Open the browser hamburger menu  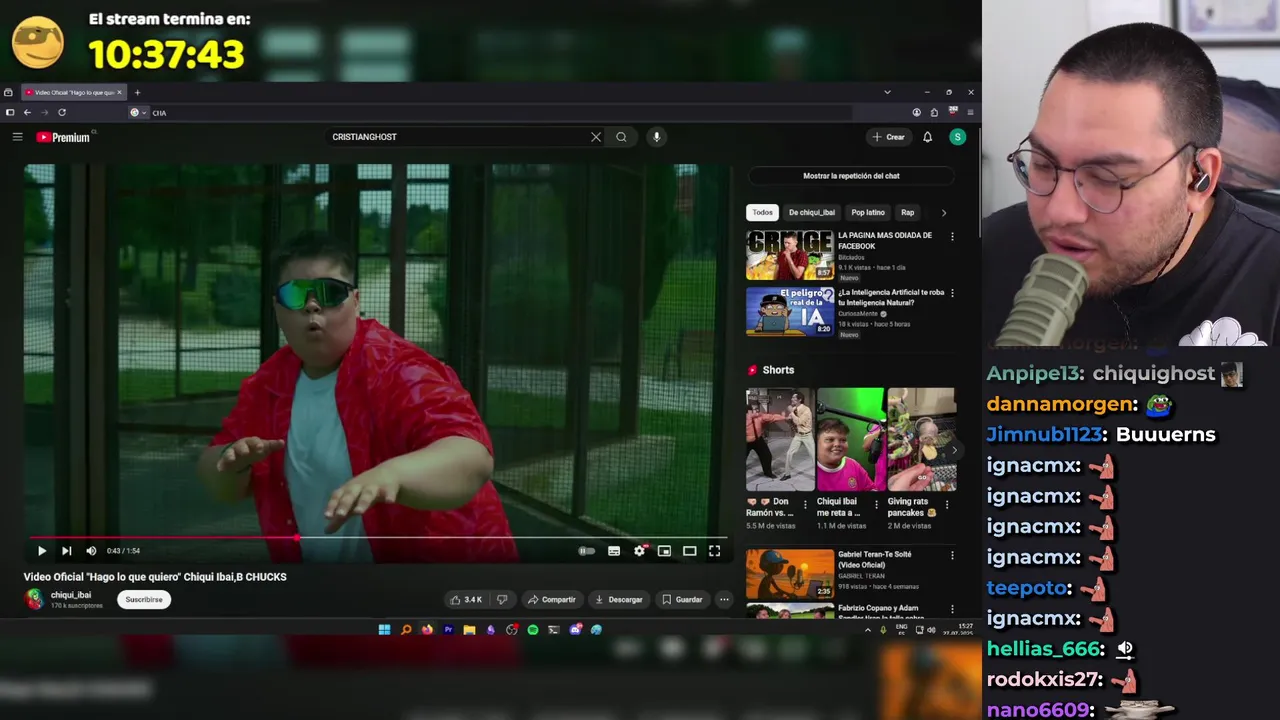click(970, 113)
